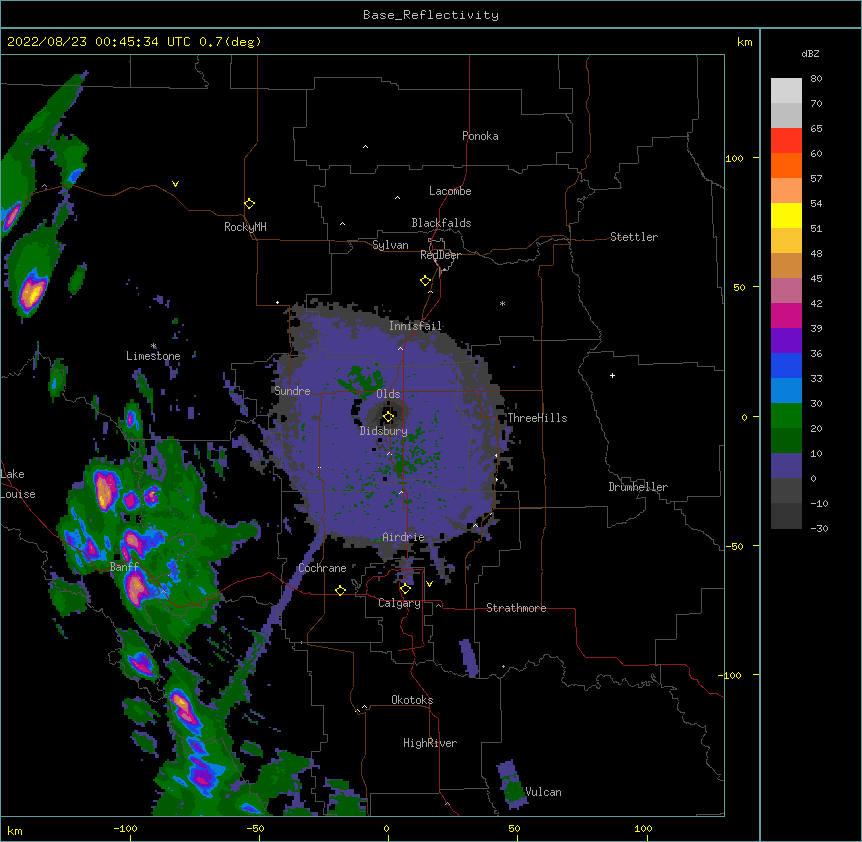
Task: Click the yellow 54 dBZ legend swatch
Action: tap(786, 215)
